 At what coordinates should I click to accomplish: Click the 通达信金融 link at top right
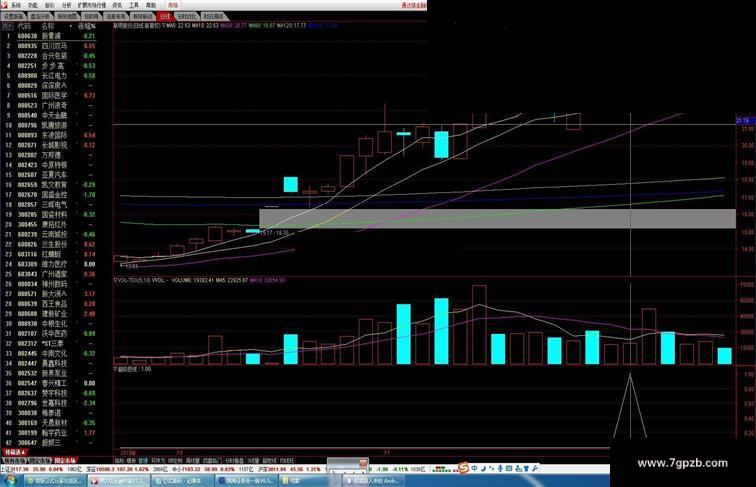point(414,5)
